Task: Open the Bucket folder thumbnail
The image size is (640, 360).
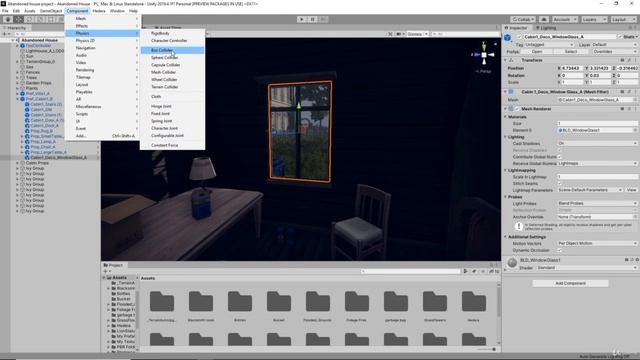Action: [279, 302]
